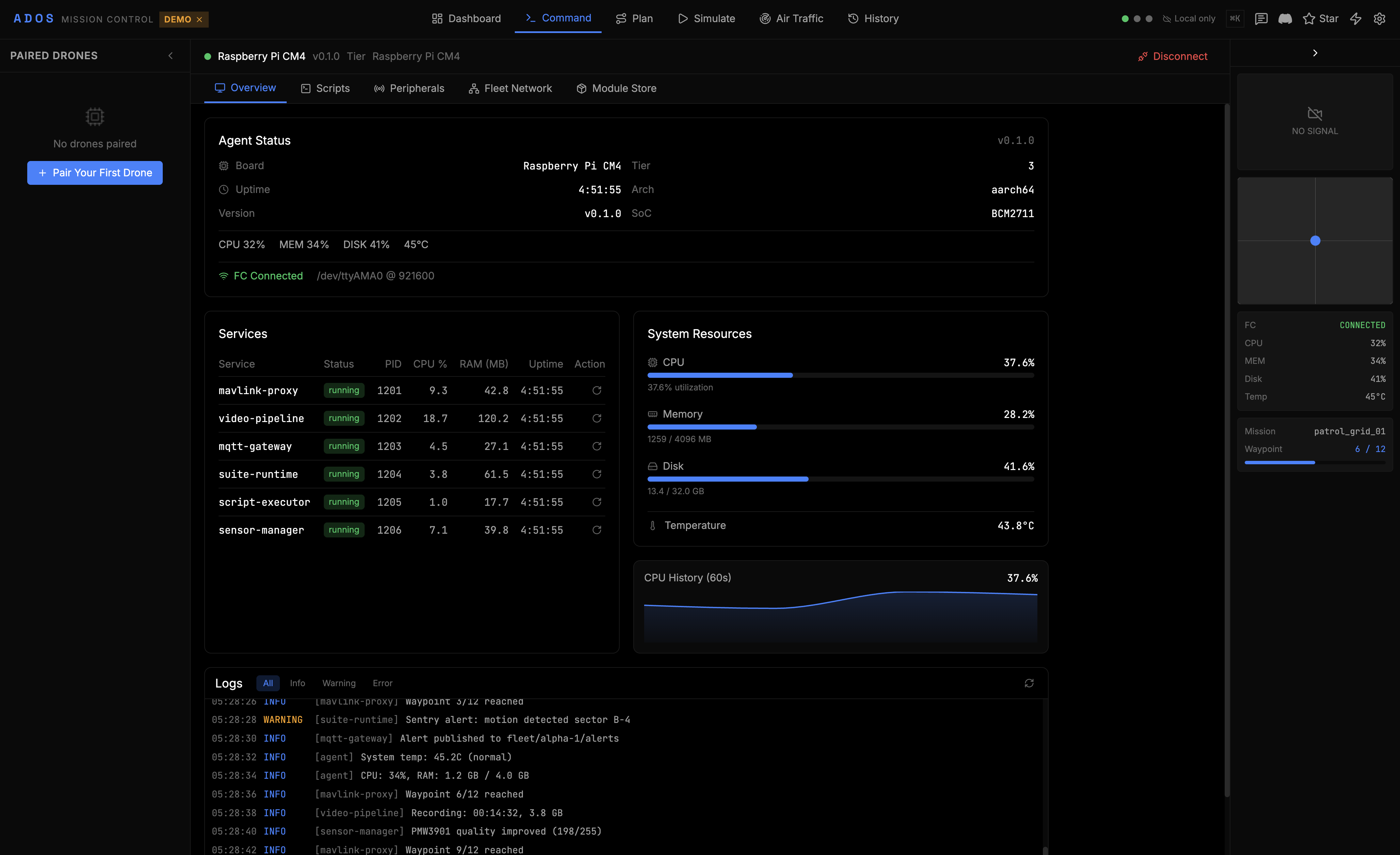Open the Fleet Network tab
Image resolution: width=1400 pixels, height=855 pixels.
click(x=510, y=88)
